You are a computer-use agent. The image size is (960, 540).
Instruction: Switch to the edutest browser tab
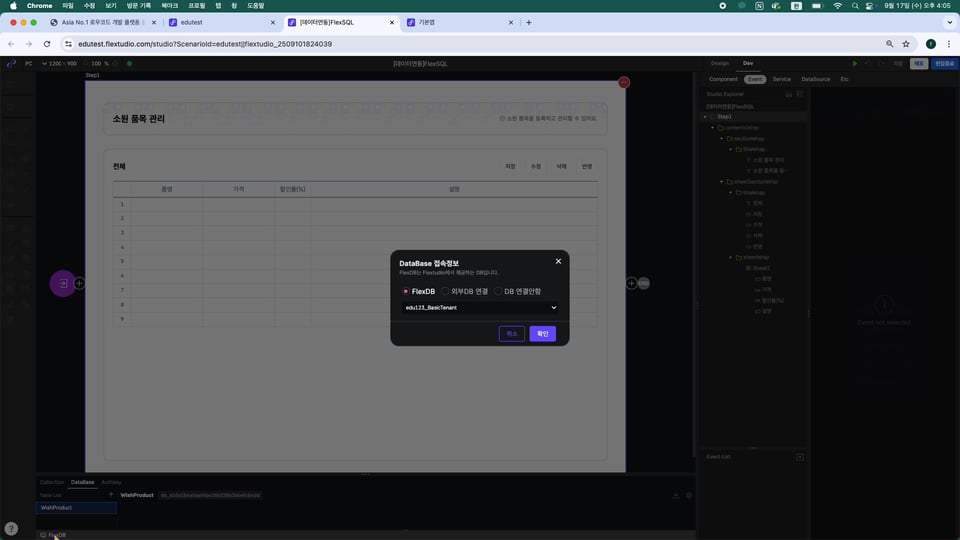(x=222, y=23)
